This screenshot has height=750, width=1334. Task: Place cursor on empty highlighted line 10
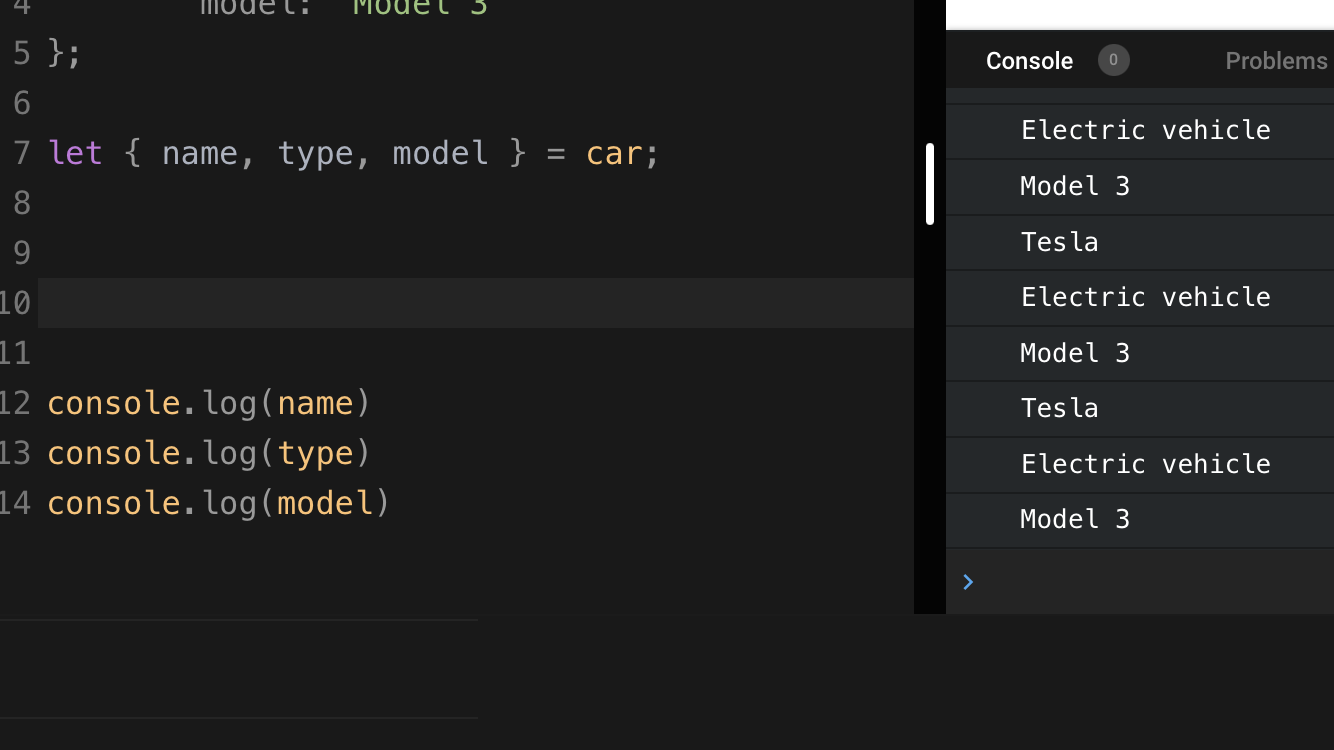(476, 303)
